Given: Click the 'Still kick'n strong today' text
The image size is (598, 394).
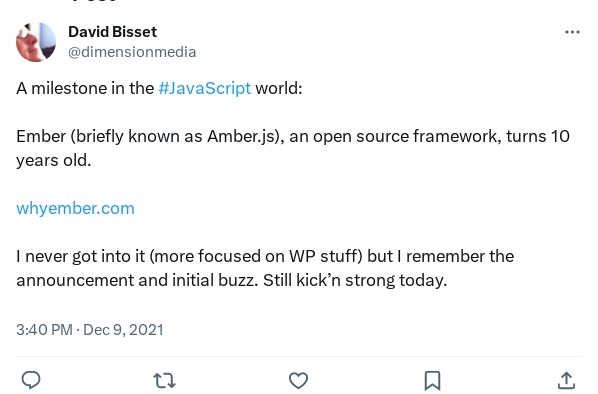Looking at the screenshot, I should coord(355,280).
